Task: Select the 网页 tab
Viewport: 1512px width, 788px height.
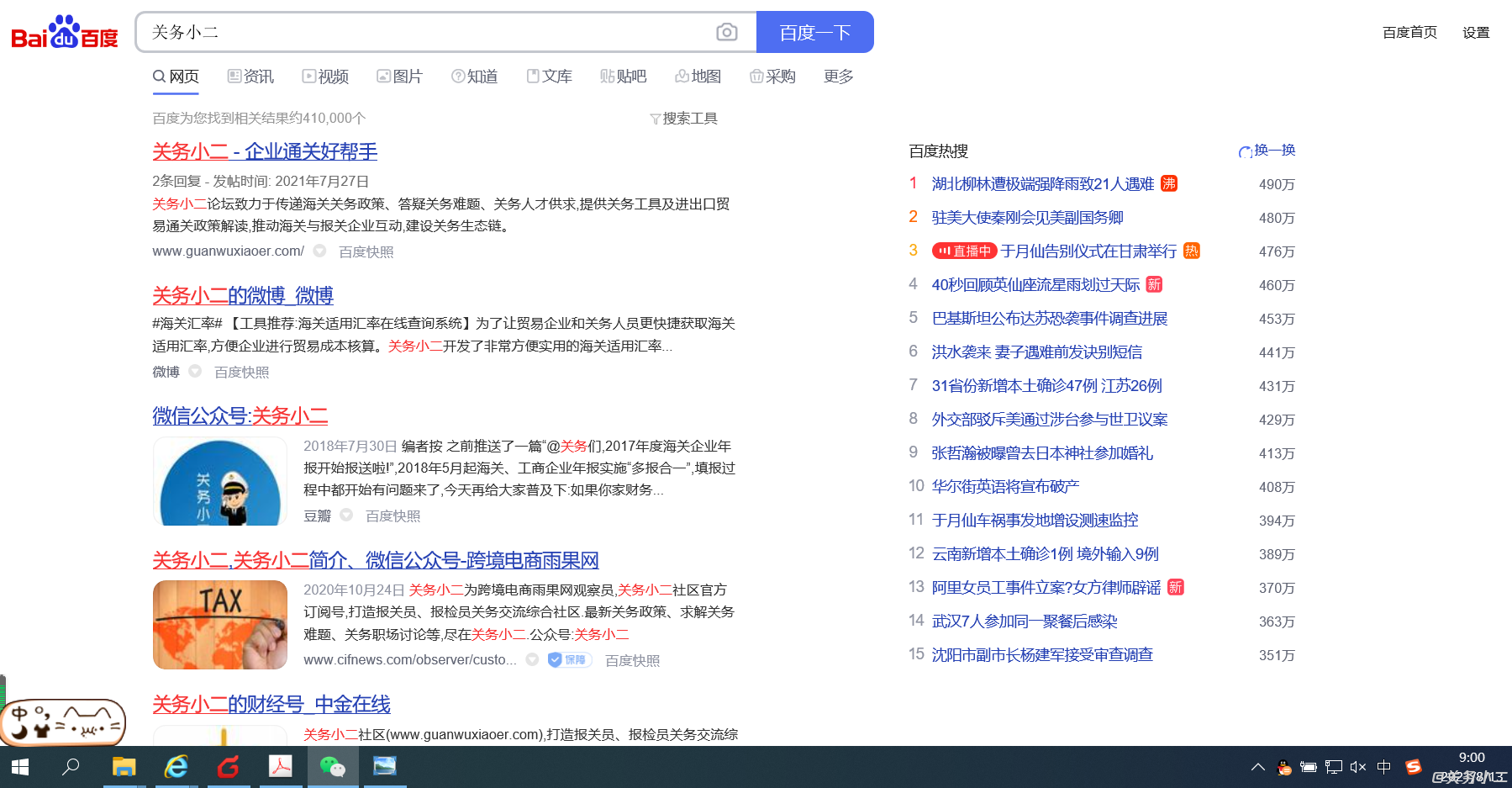Action: [176, 77]
